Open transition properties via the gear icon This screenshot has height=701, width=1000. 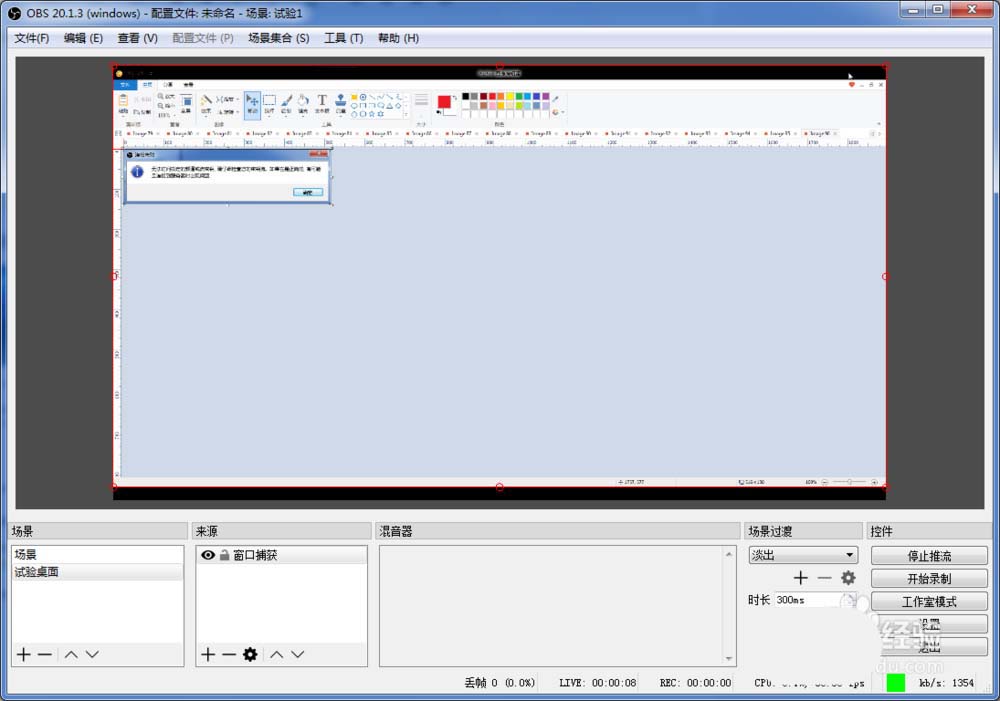[848, 578]
